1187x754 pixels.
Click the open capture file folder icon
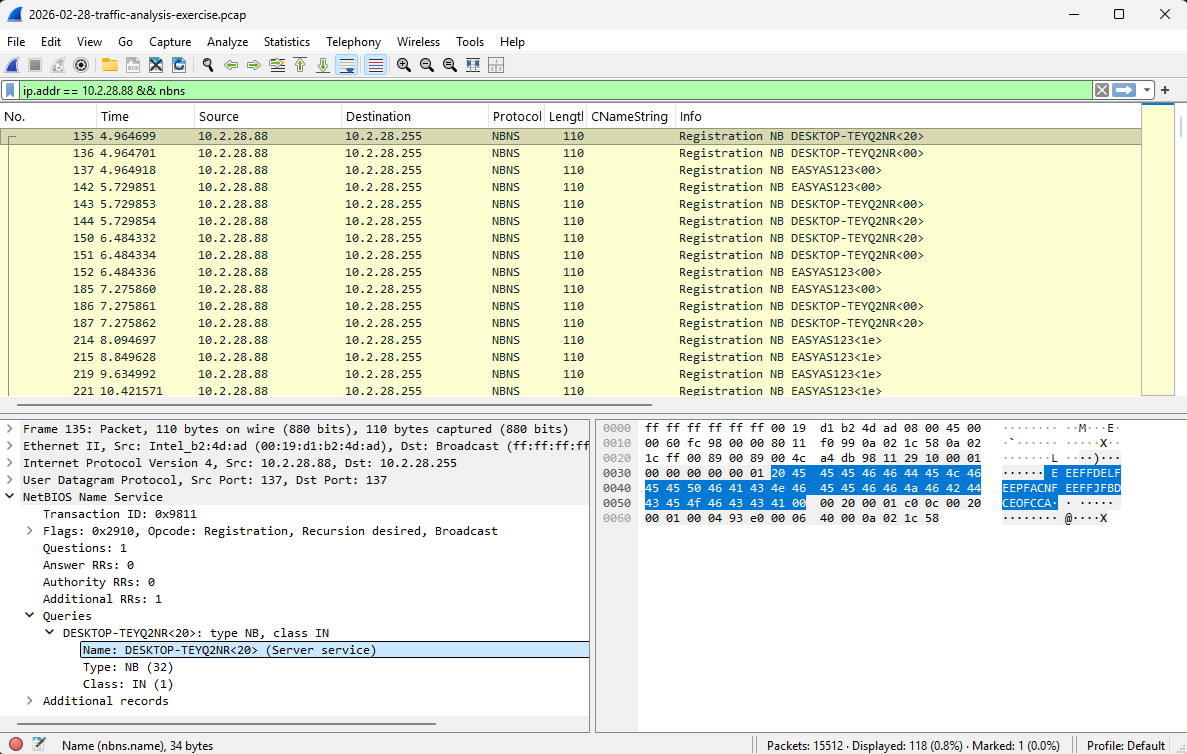[109, 65]
